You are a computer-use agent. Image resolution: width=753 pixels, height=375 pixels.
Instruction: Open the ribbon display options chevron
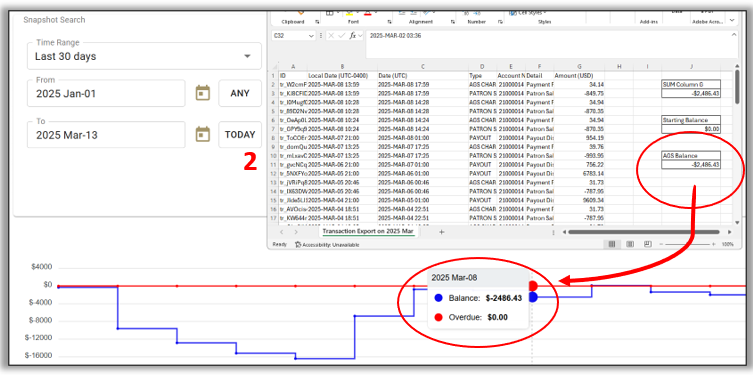click(x=731, y=20)
